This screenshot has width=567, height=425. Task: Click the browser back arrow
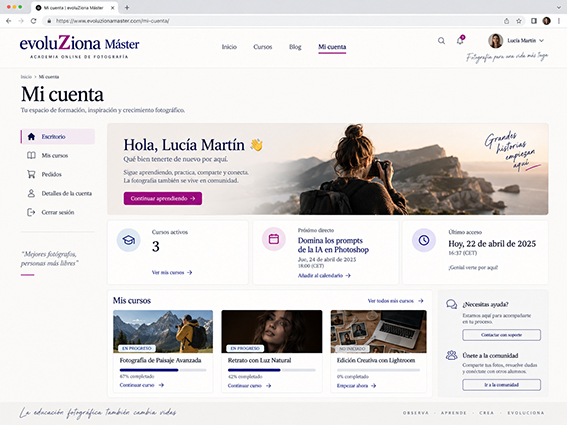click(x=9, y=21)
